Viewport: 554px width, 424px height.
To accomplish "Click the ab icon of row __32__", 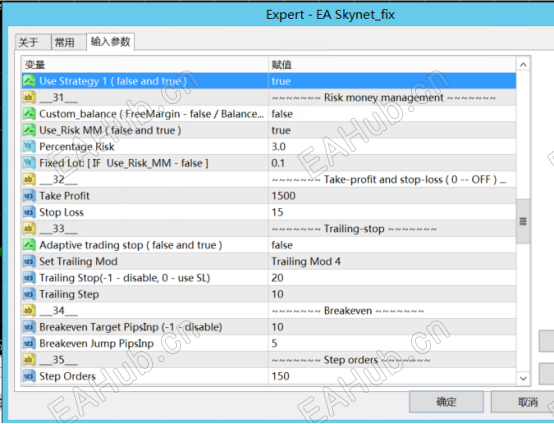I will pyautogui.click(x=29, y=179).
